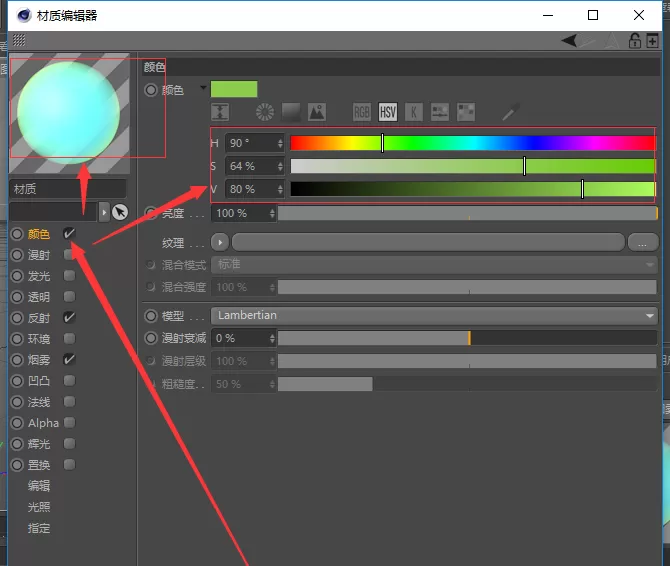Enable the 凹凸 channel checkbox
Image resolution: width=670 pixels, height=566 pixels.
point(69,381)
